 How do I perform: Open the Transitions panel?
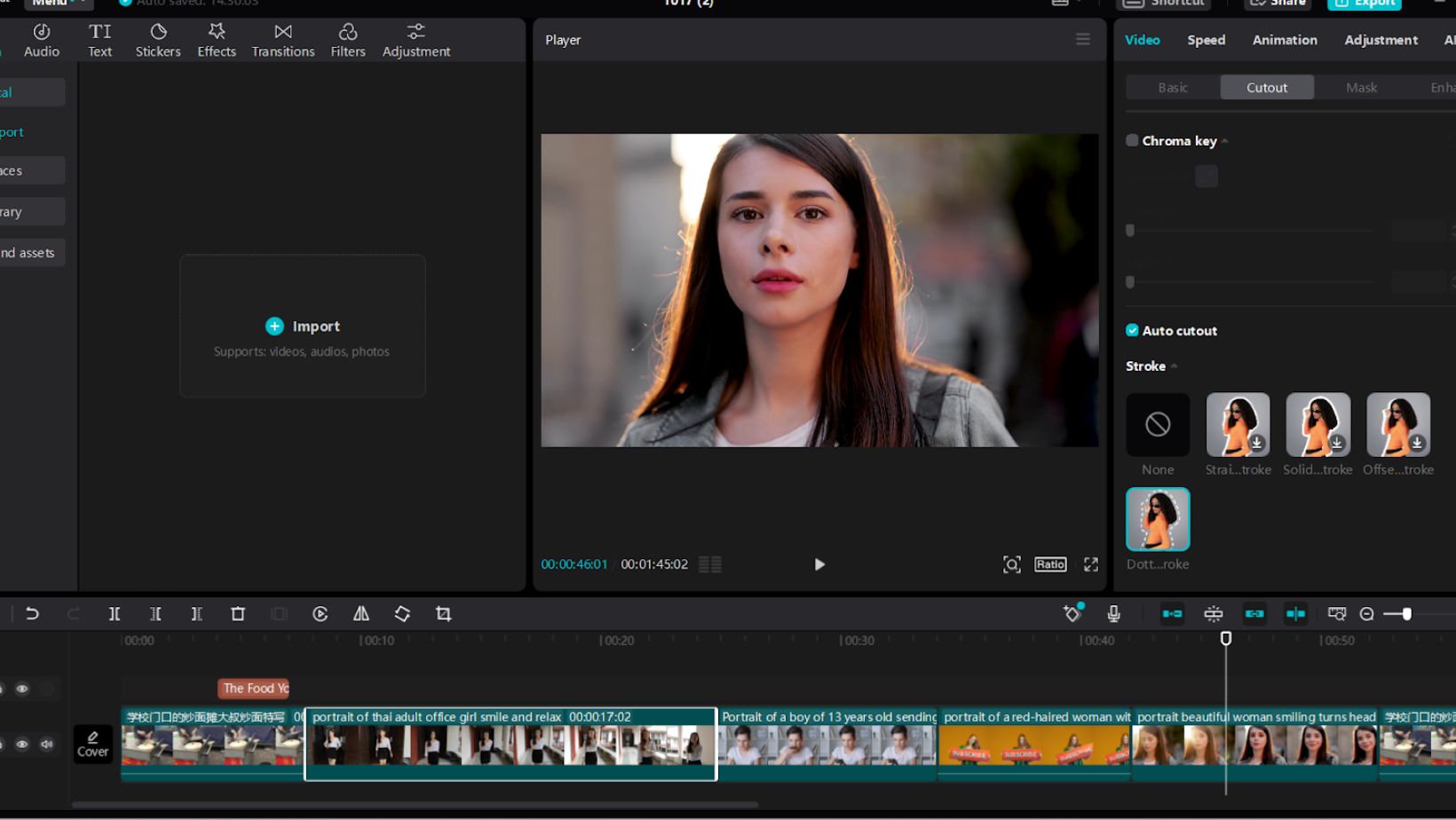[x=283, y=40]
